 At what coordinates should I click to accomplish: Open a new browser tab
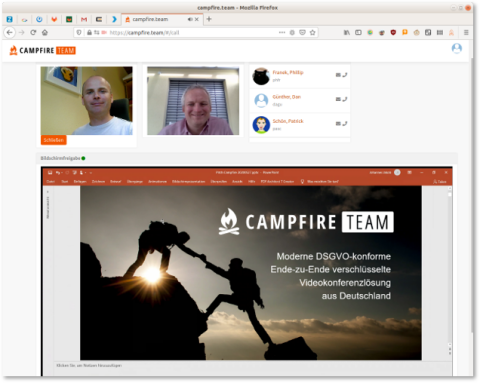click(x=209, y=19)
